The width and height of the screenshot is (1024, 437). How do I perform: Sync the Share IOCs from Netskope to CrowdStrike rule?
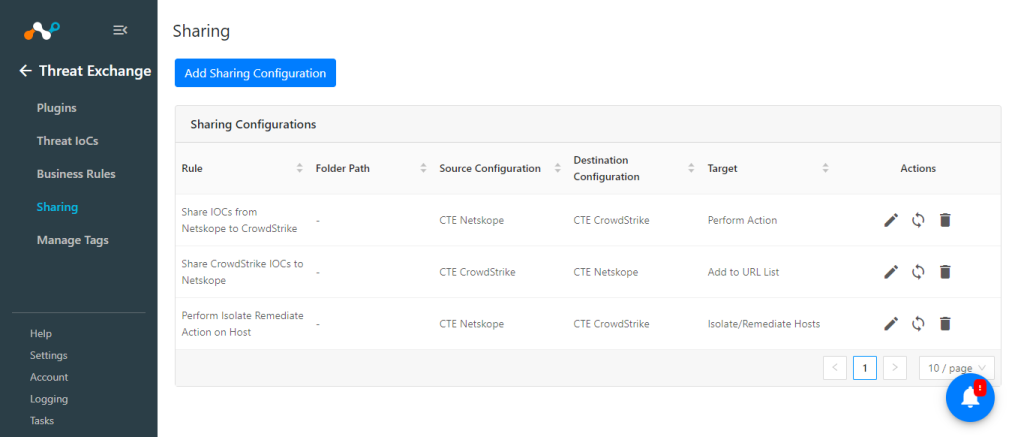(918, 220)
